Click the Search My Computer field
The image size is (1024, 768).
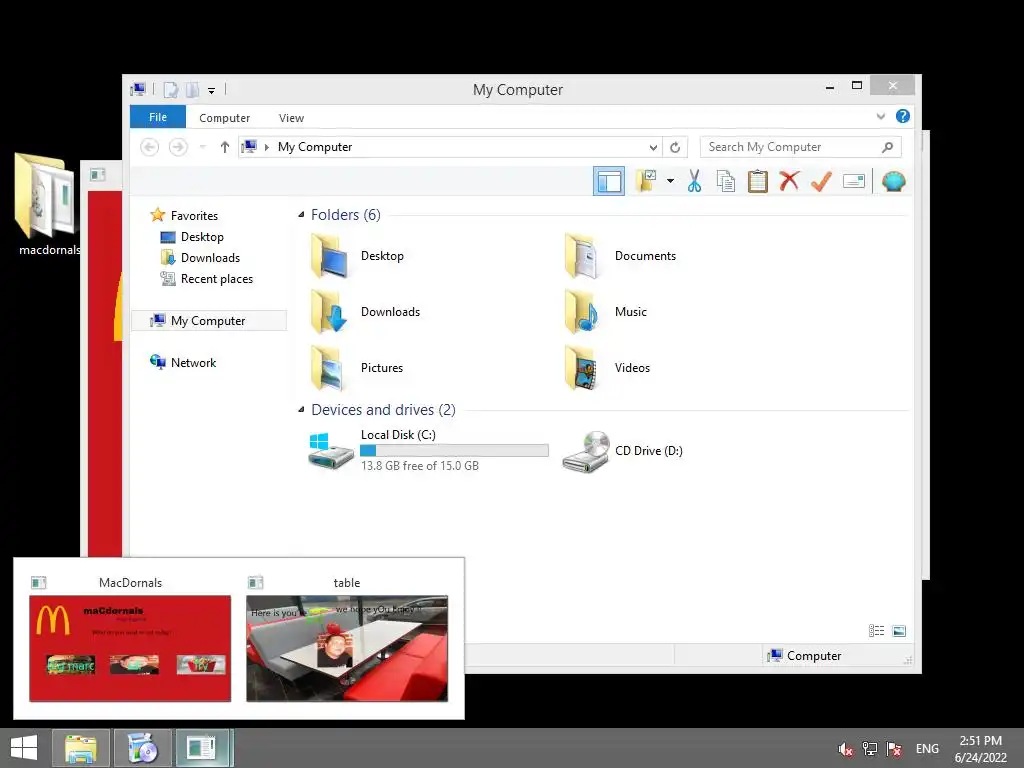800,147
